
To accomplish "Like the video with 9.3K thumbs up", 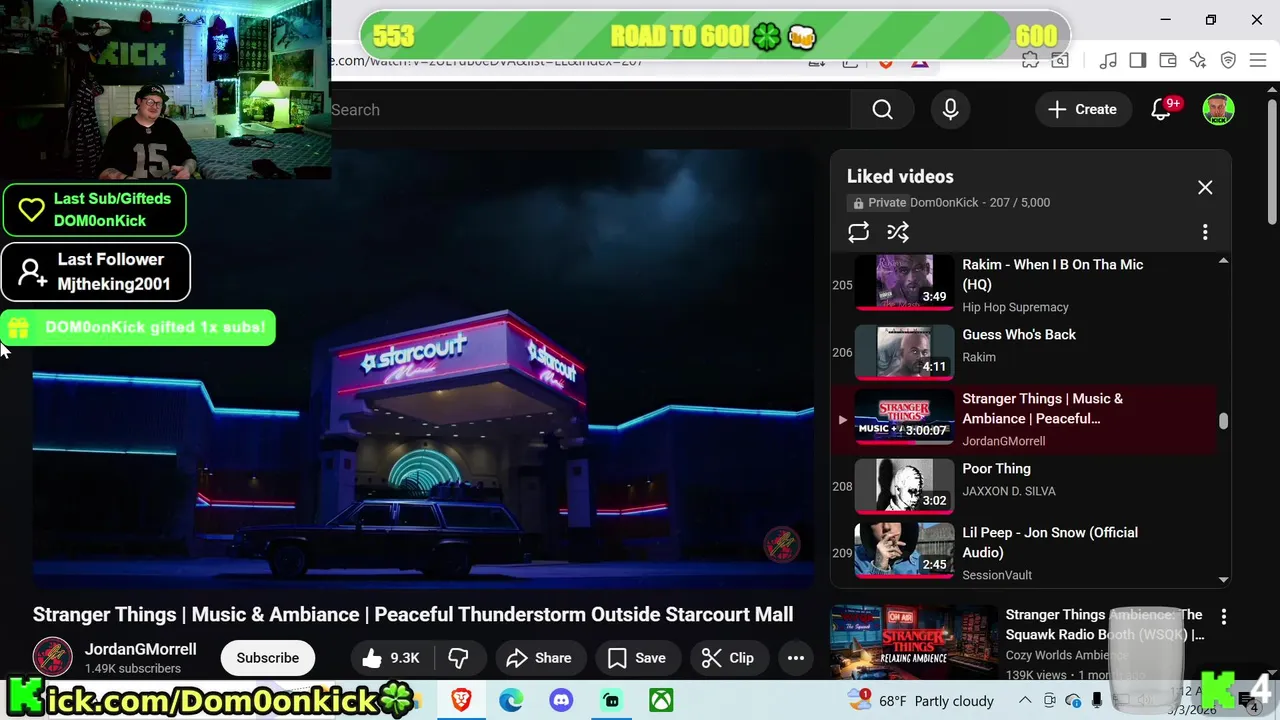I will click(391, 658).
